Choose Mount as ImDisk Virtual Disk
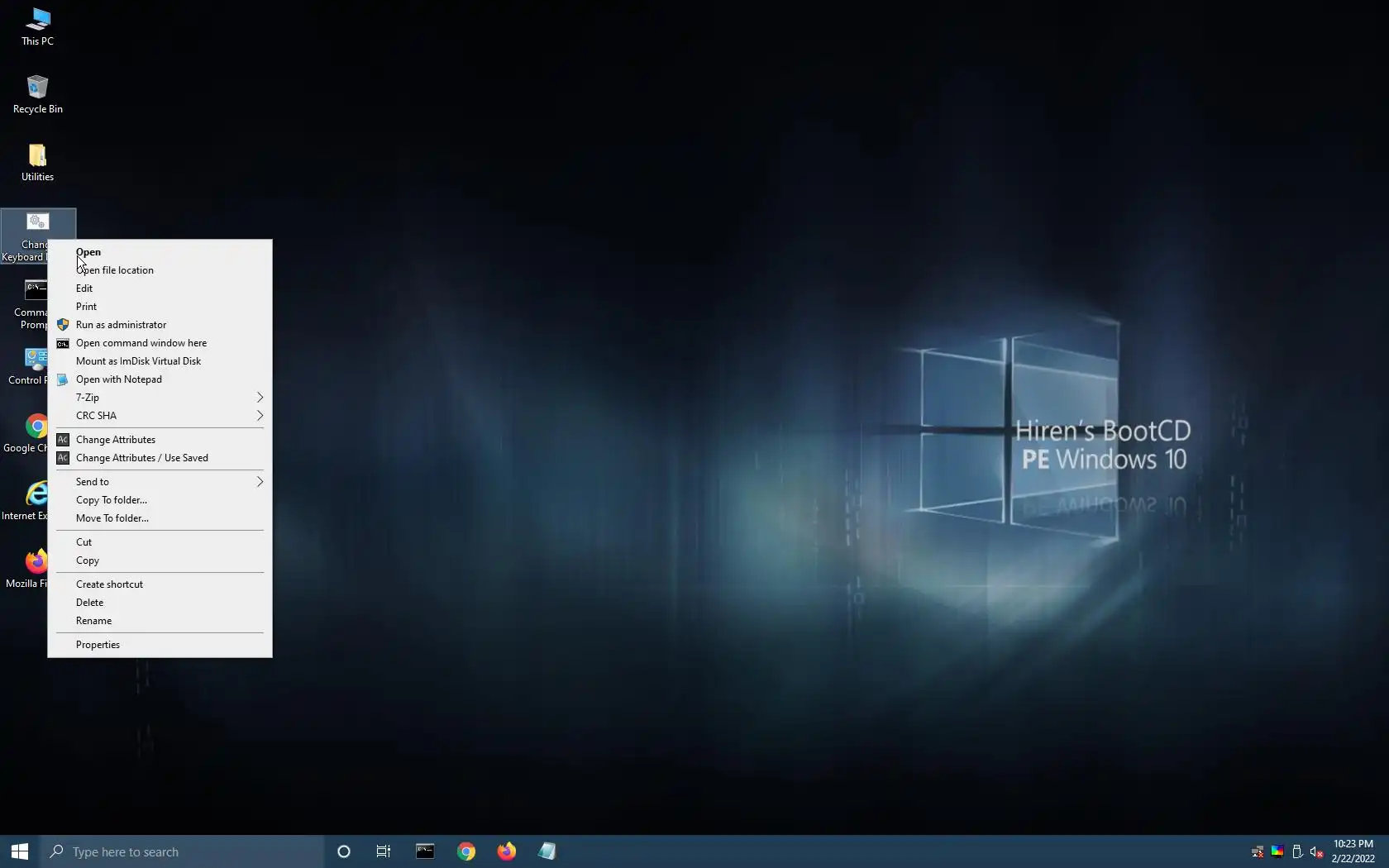 pos(160,361)
